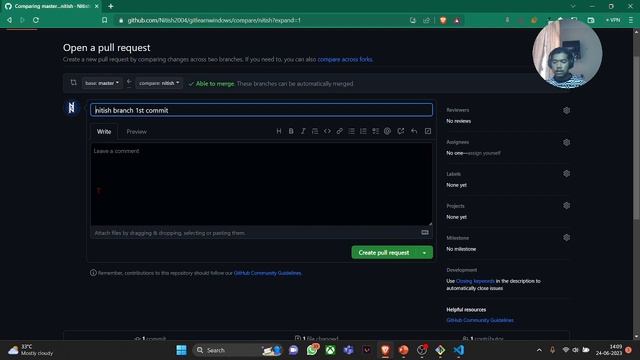Open the Projects gear settings
The width and height of the screenshot is (640, 360).
[567, 206]
